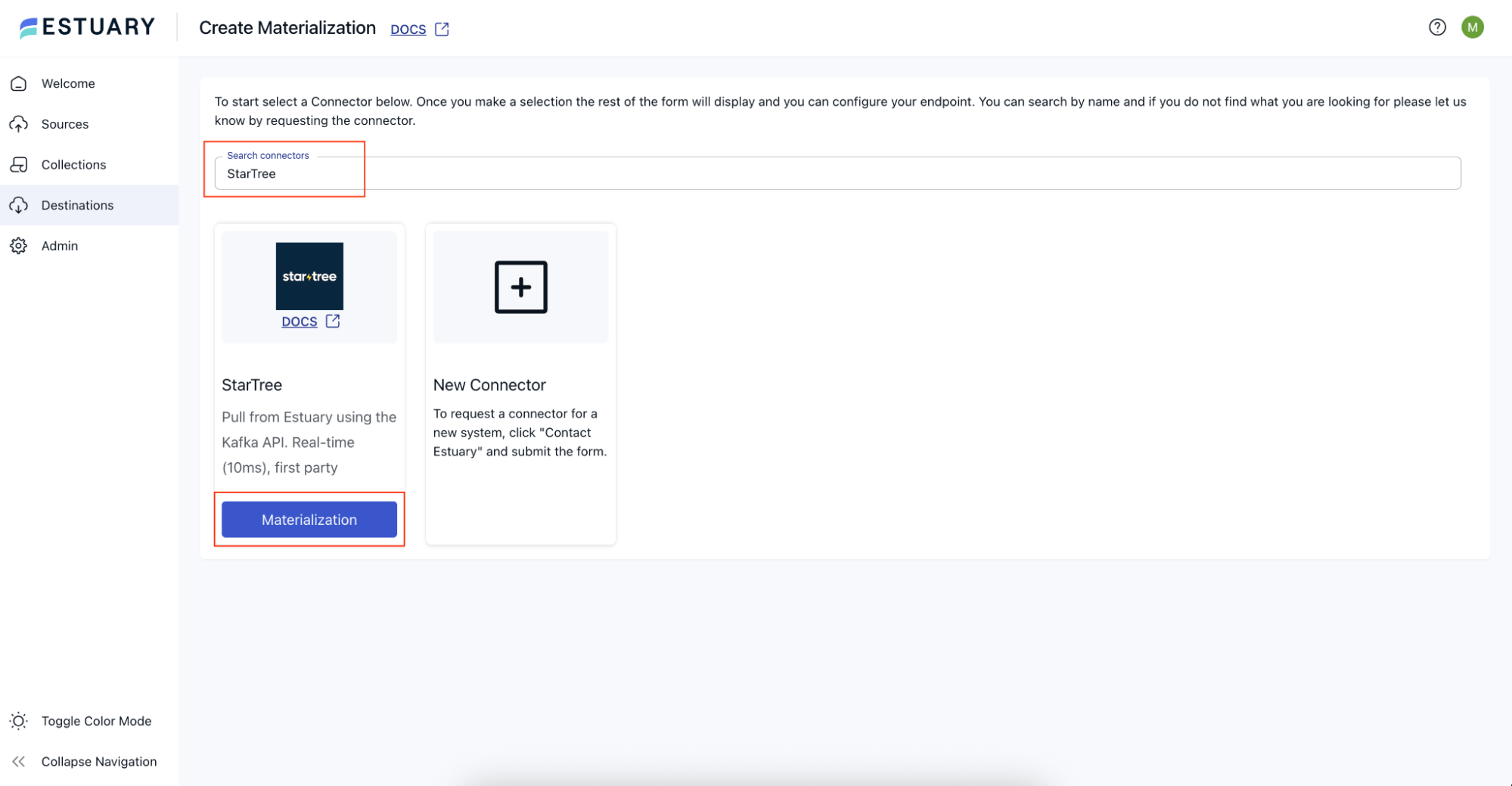Click the sun icon for color mode
Image resolution: width=1512 pixels, height=786 pixels.
click(19, 721)
